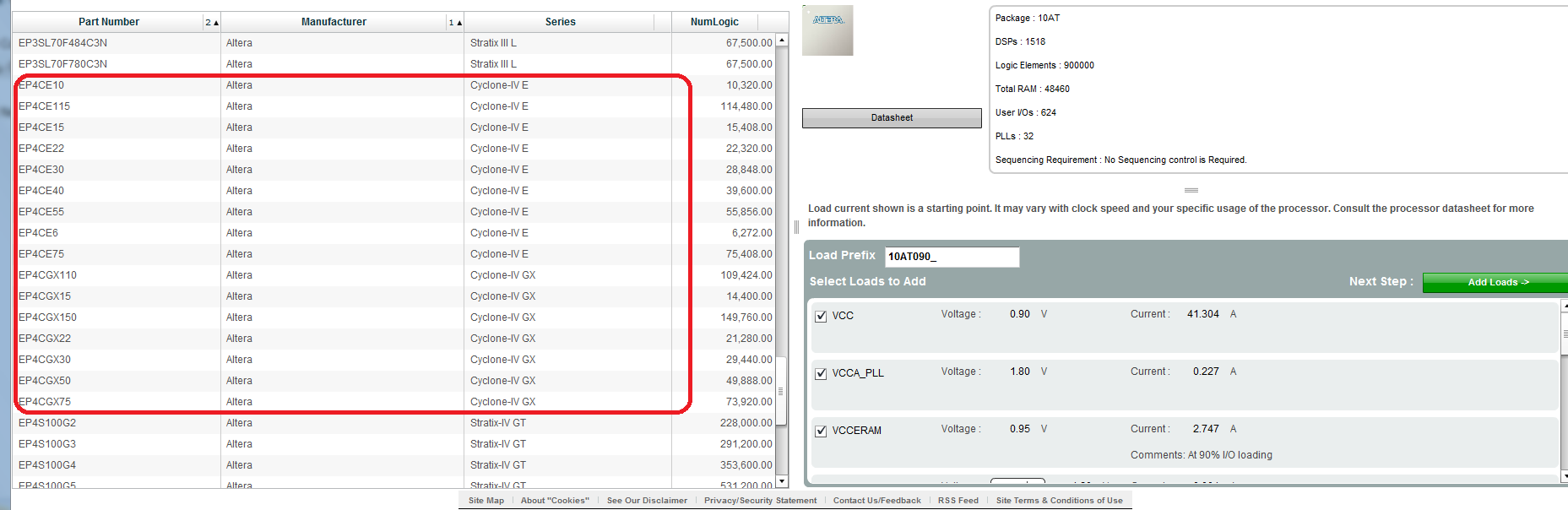Select the EP4CGX22 part row
Viewport: 1568px width, 510px height.
click(394, 339)
